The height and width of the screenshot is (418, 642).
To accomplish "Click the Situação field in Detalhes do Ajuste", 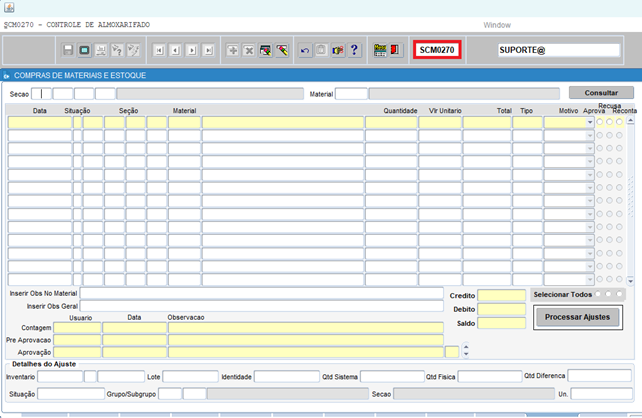I will pos(71,394).
